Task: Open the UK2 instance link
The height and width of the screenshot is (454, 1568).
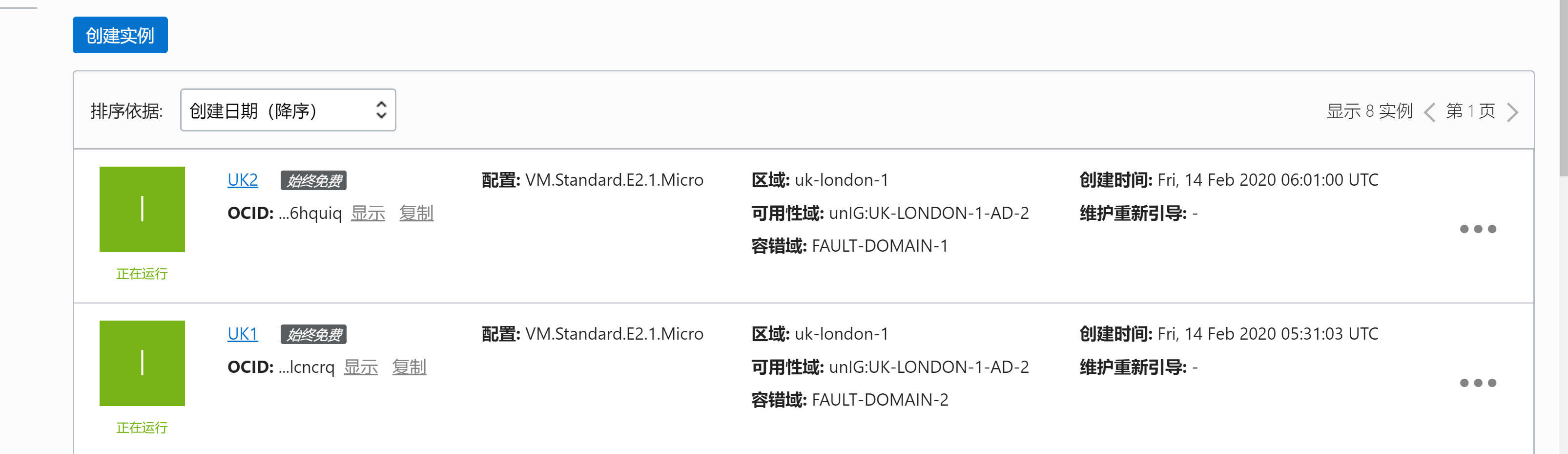Action: coord(242,180)
